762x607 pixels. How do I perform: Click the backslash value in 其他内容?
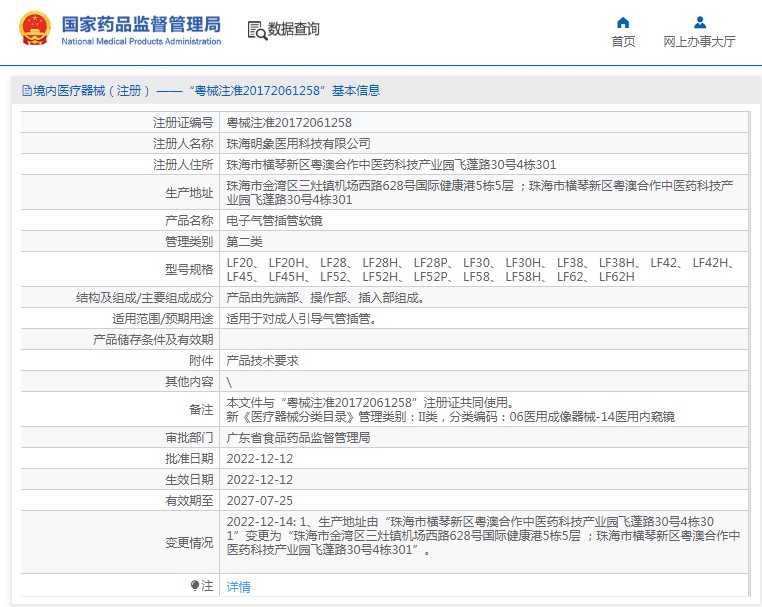[x=229, y=382]
